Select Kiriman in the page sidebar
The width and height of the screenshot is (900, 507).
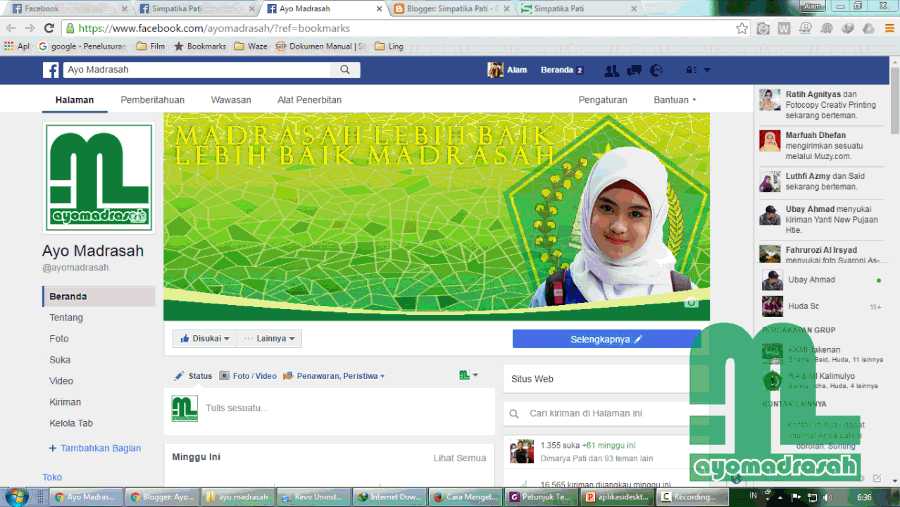point(65,402)
